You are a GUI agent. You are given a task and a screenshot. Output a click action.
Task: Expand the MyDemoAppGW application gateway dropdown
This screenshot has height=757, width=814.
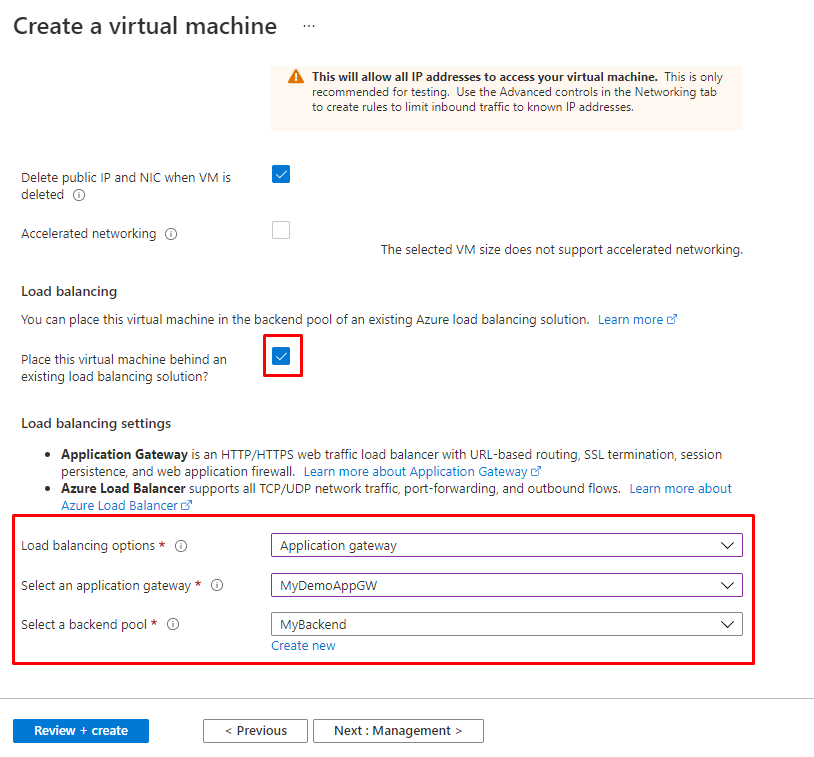point(506,584)
